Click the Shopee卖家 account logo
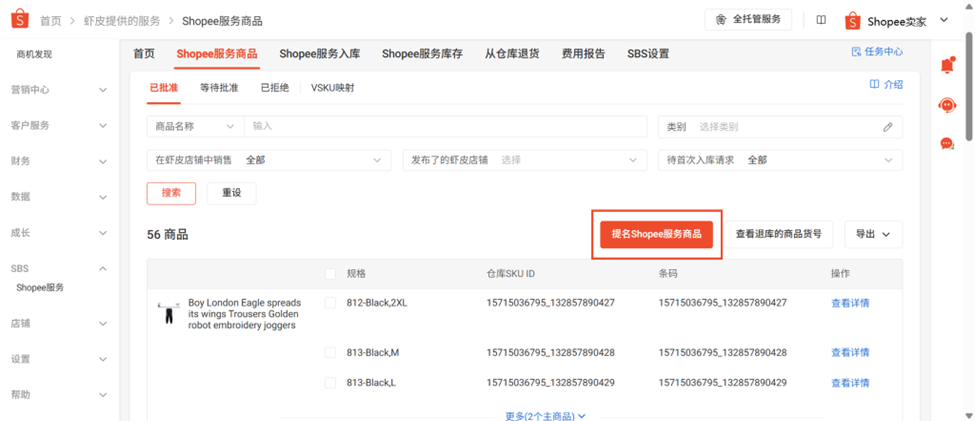The width and height of the screenshot is (975, 421). [x=853, y=21]
